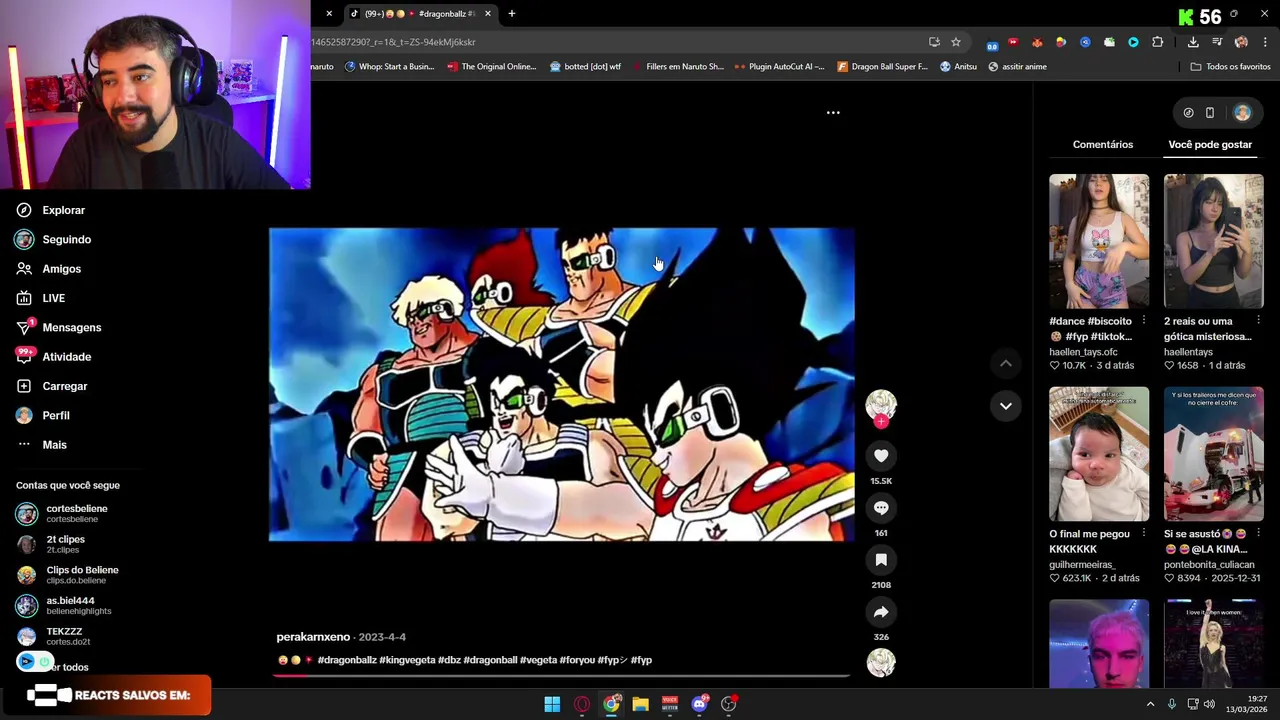The height and width of the screenshot is (720, 1280).
Task: Open OBS Studio from taskbar
Action: tap(729, 704)
